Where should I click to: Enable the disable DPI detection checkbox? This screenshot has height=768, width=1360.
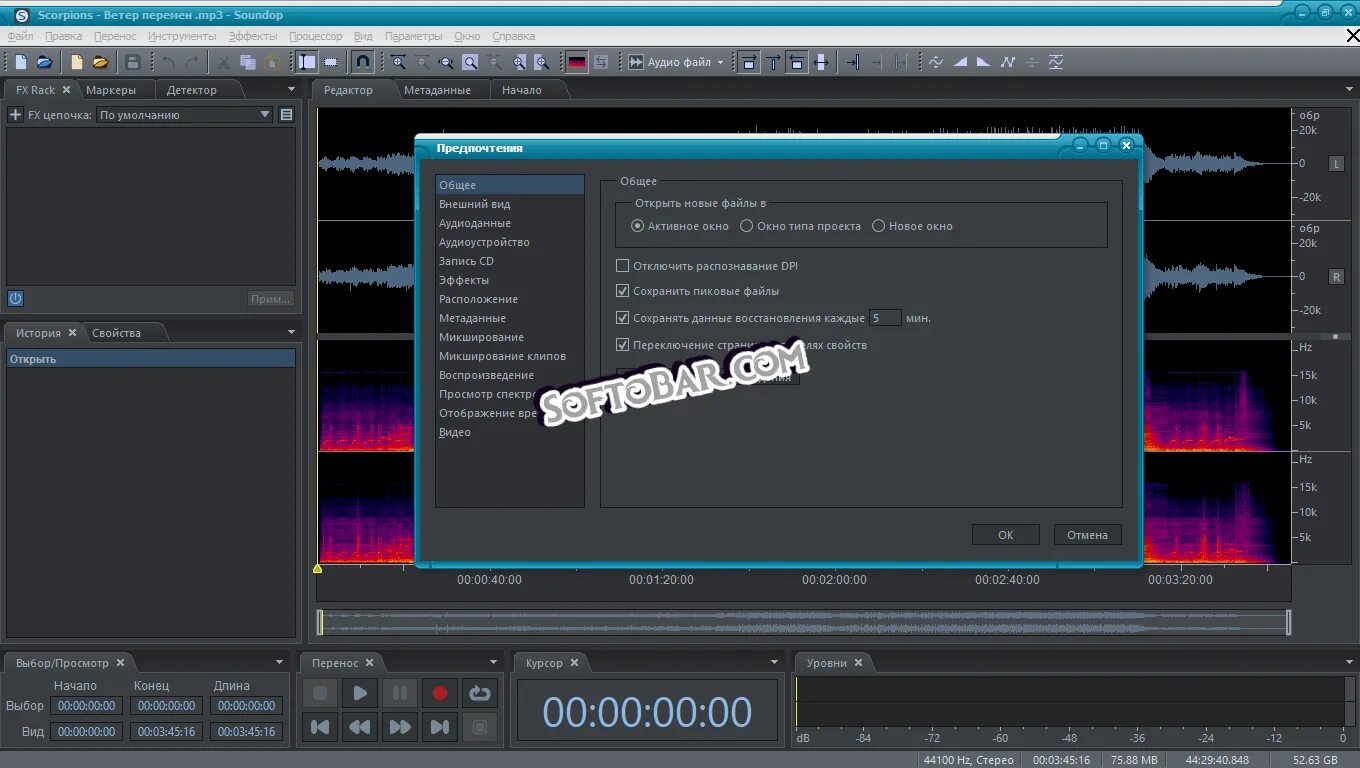622,266
